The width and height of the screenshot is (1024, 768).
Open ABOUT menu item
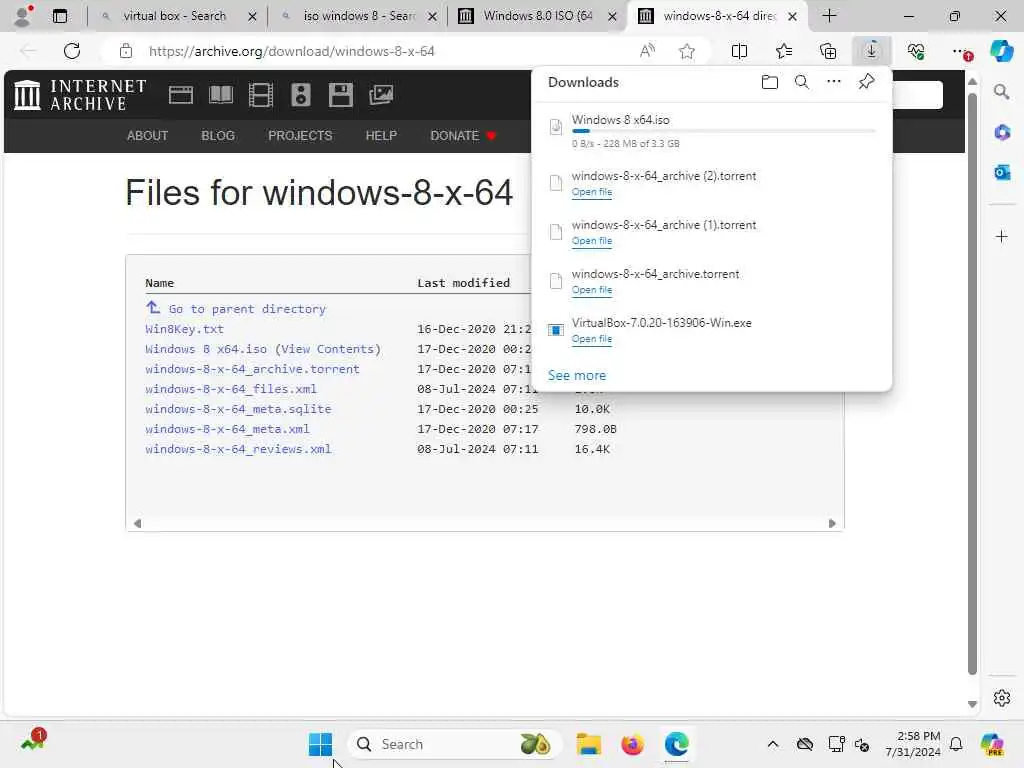148,136
